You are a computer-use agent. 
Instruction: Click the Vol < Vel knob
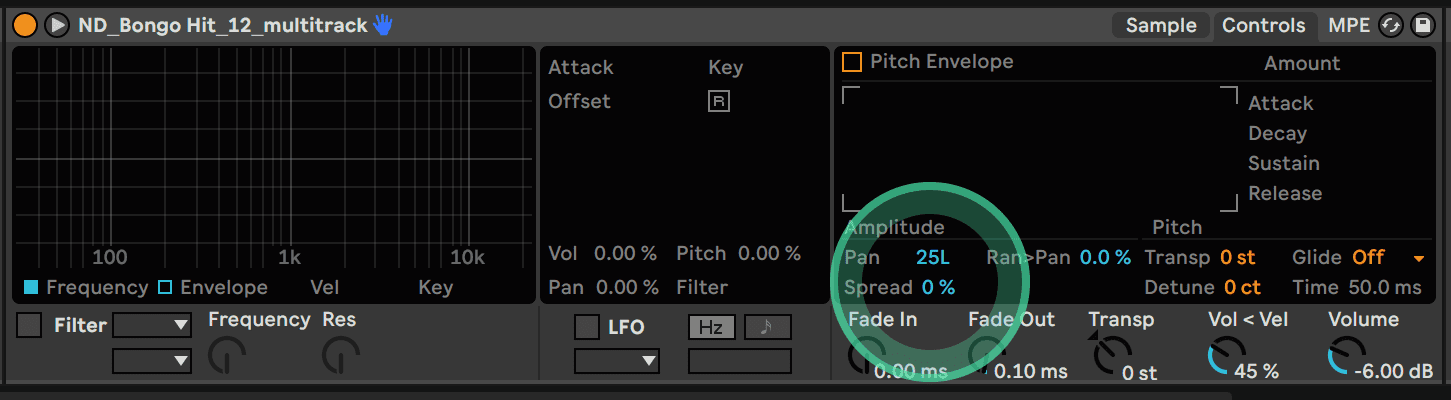pyautogui.click(x=1227, y=355)
